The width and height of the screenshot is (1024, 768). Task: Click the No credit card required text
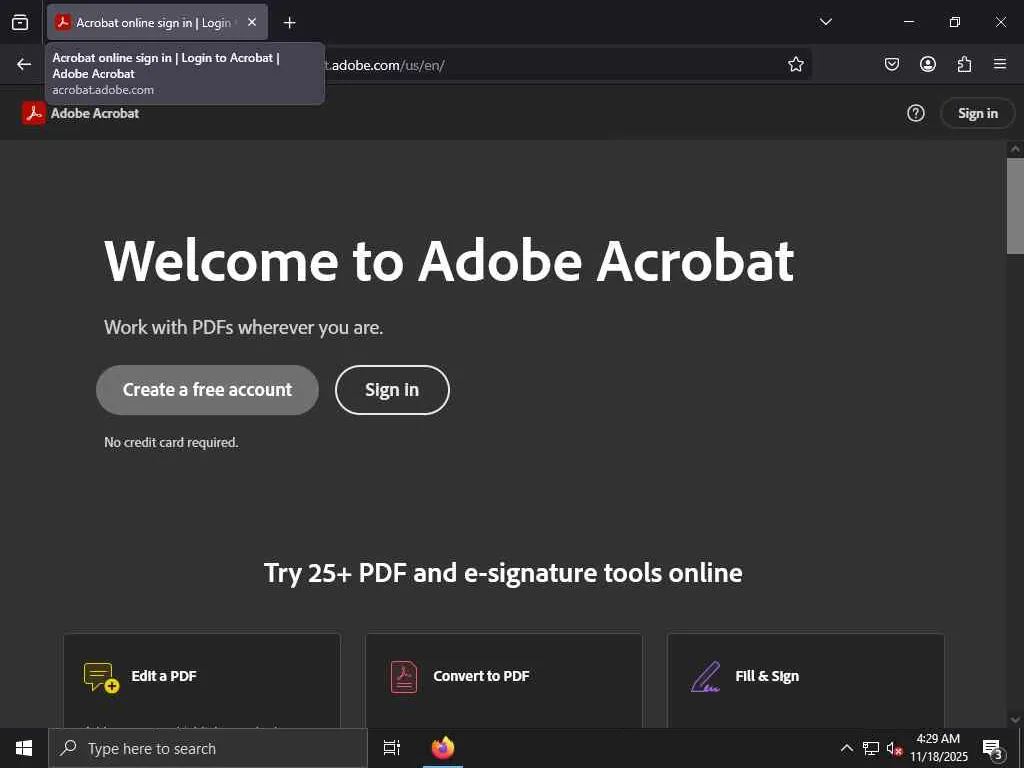171,442
